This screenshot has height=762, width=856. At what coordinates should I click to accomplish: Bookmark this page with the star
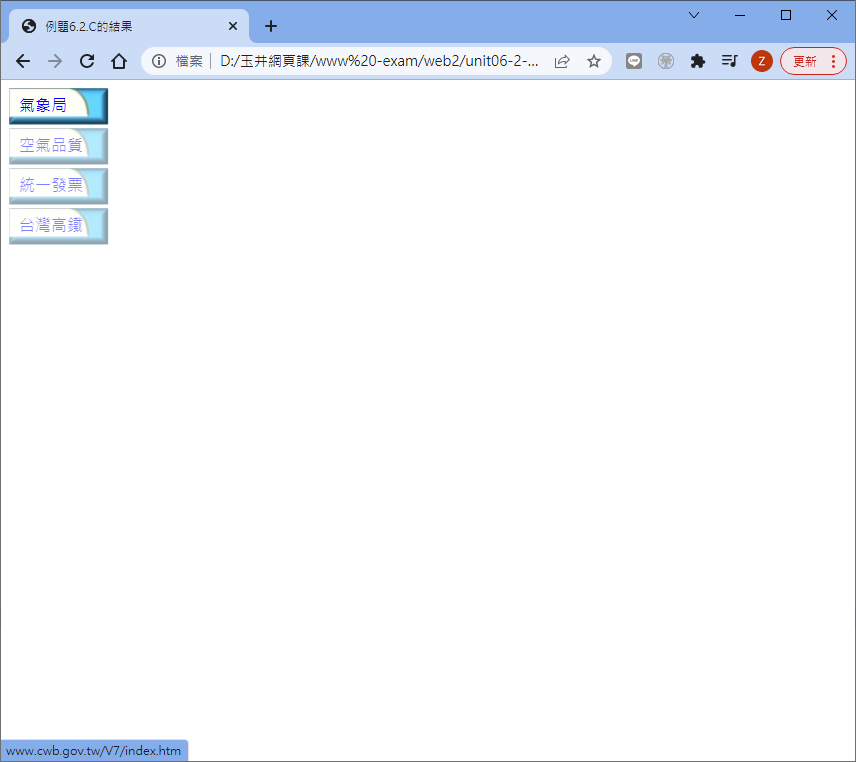pyautogui.click(x=594, y=61)
